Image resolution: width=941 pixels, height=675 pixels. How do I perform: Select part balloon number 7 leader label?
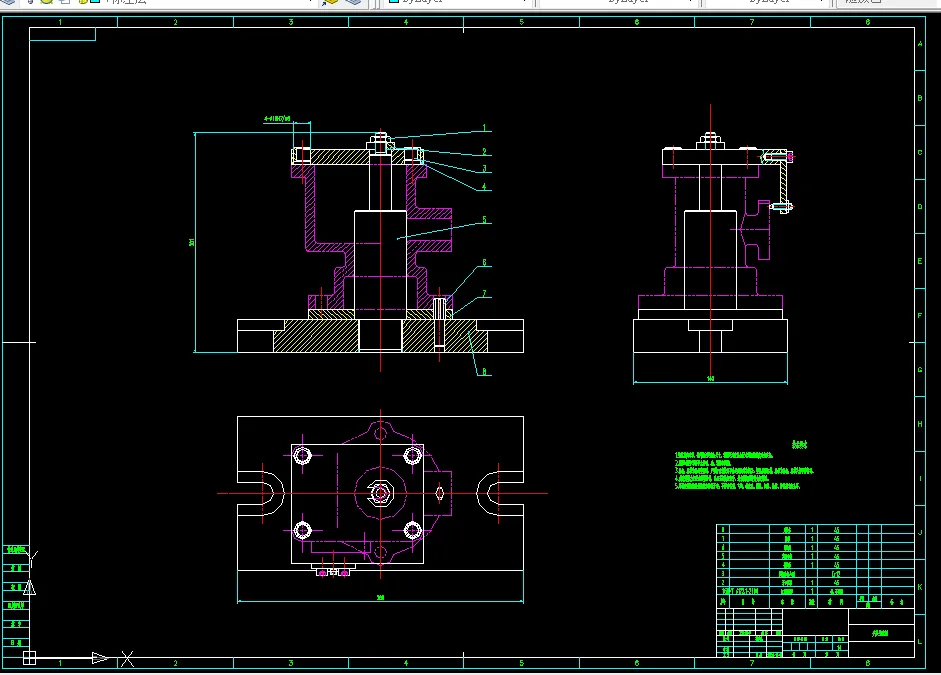coord(484,293)
